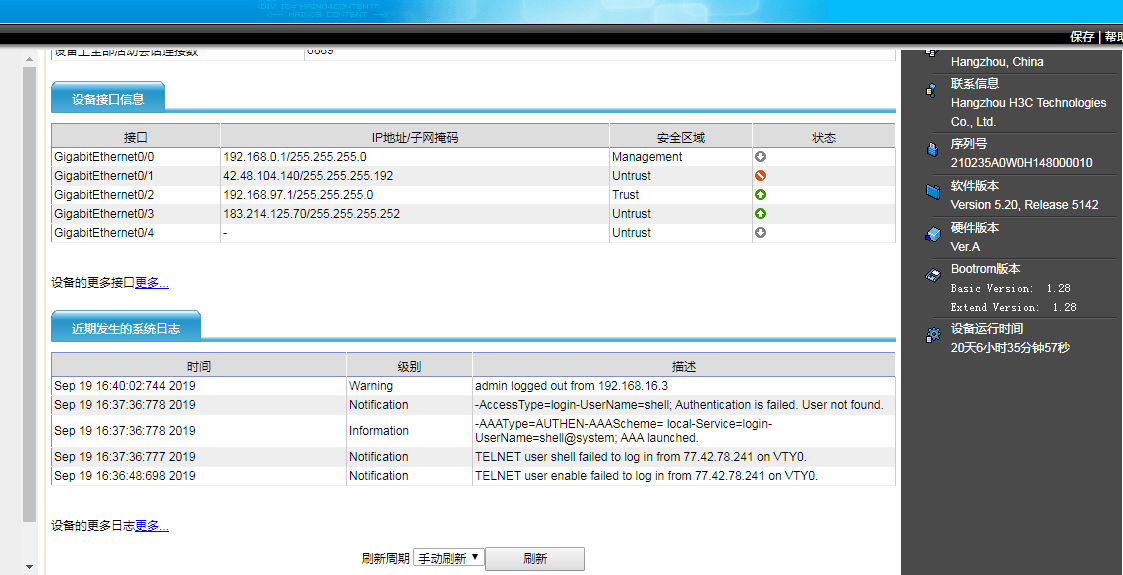Screen dimensions: 1123x575
Task: Click the scrollbar up arrow
Action: (x=29, y=59)
